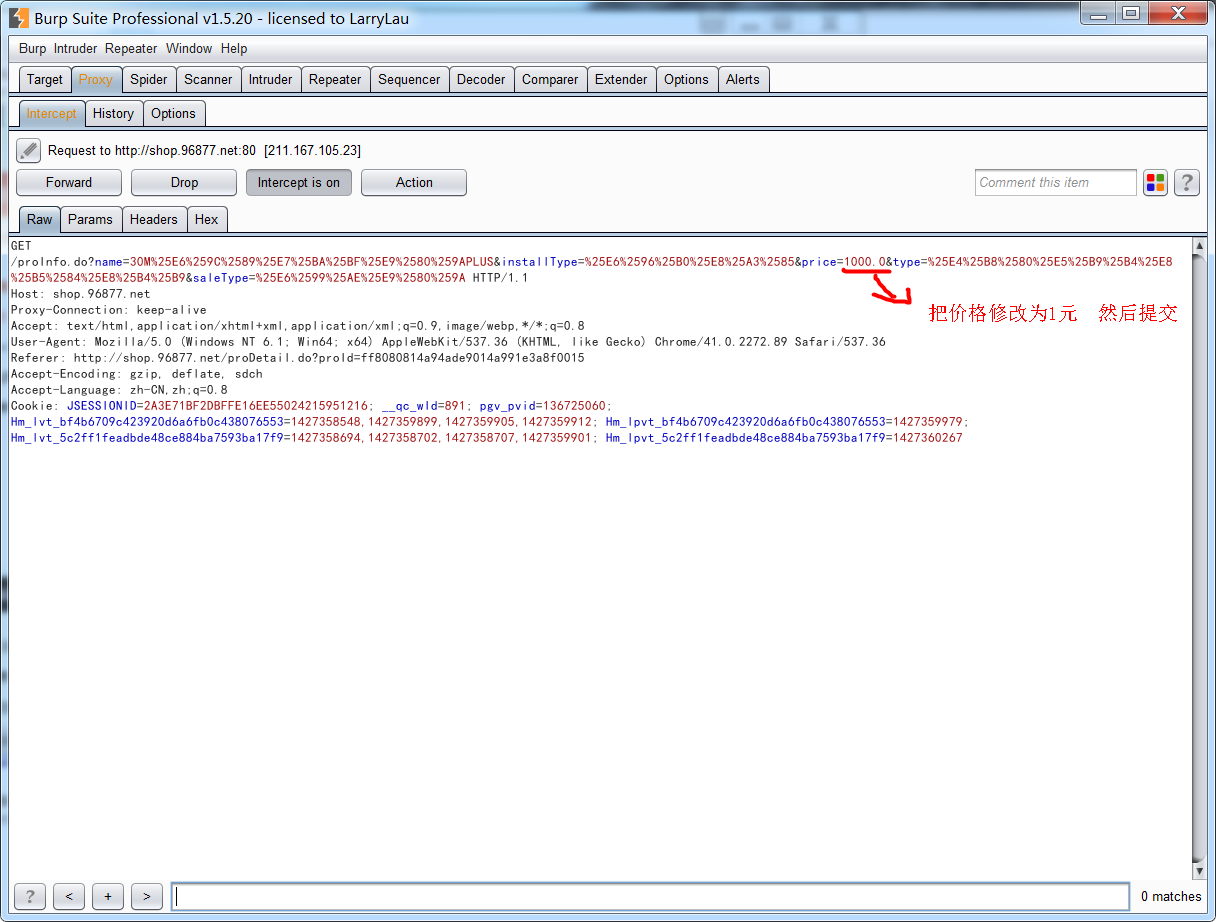
Task: Open the Window menu
Action: click(x=189, y=48)
